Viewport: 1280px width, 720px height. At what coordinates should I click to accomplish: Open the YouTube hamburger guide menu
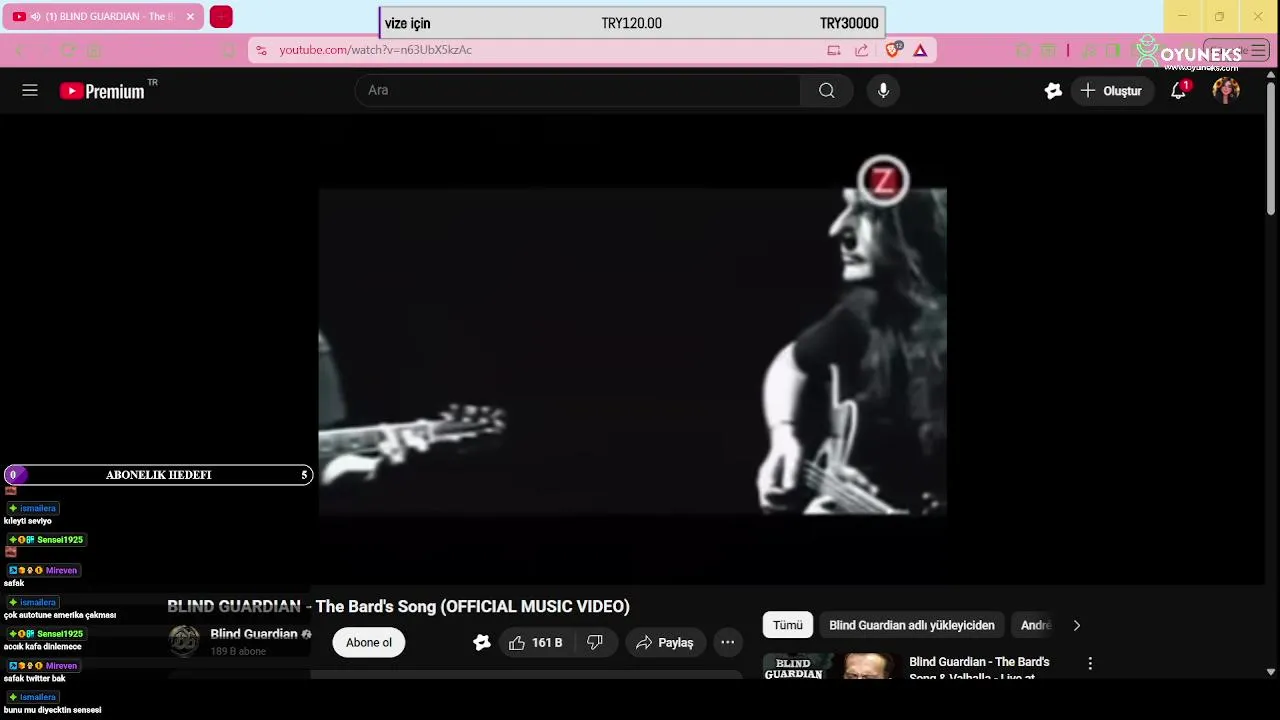click(30, 90)
